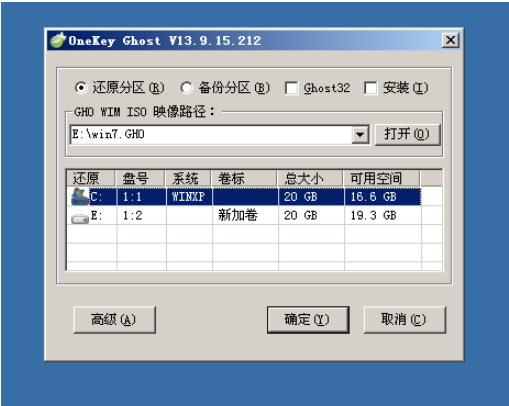
Task: Click the 卷标 column header
Action: 244,178
